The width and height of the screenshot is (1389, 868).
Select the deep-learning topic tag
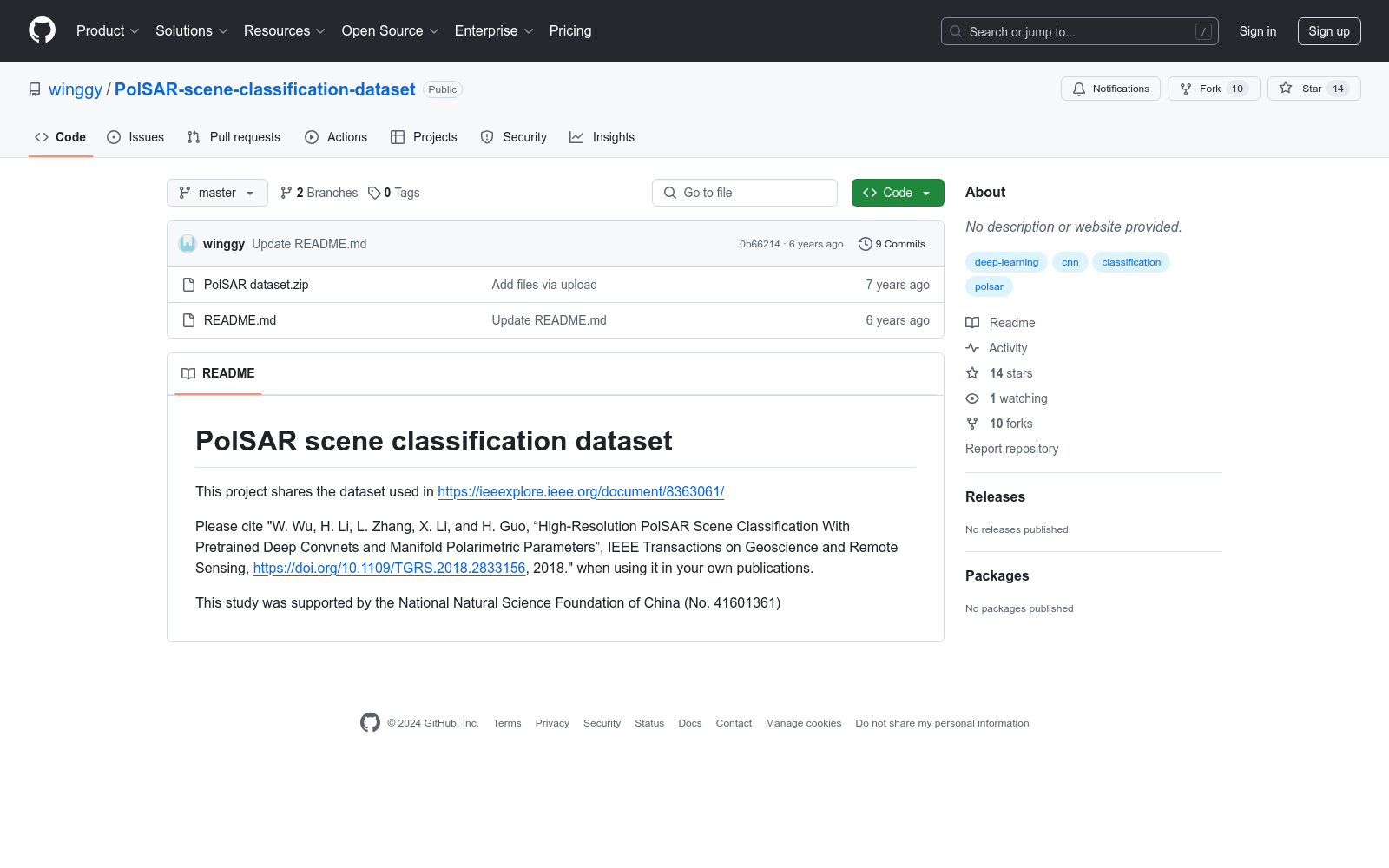pos(1005,261)
